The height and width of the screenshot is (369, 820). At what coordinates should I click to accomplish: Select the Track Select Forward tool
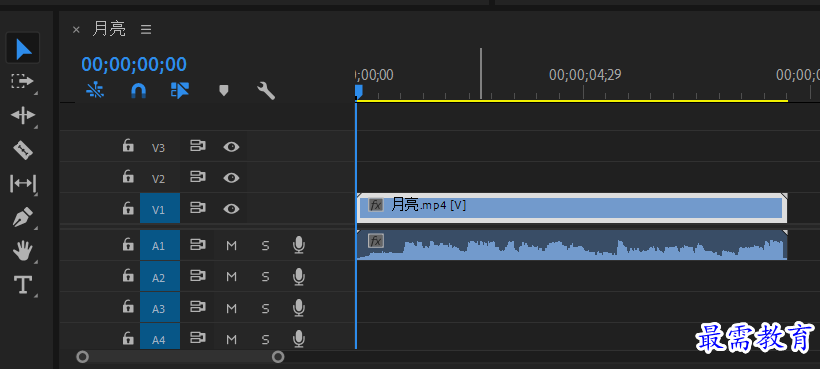click(x=22, y=81)
